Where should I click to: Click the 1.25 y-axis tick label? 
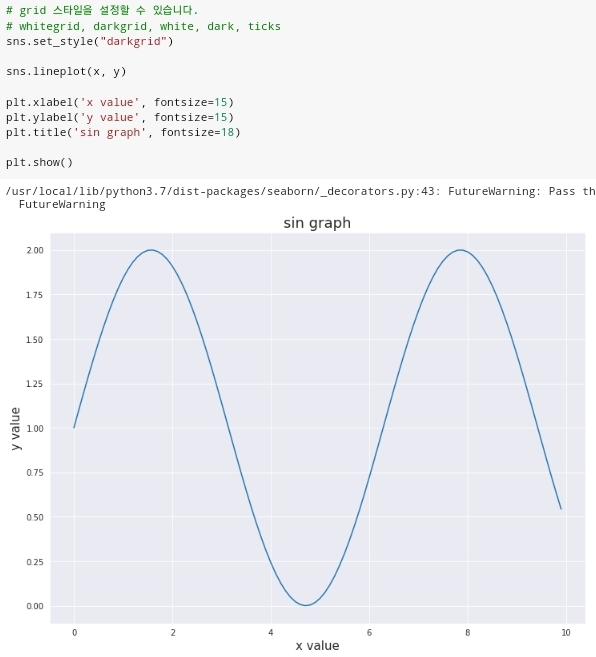pyautogui.click(x=35, y=384)
